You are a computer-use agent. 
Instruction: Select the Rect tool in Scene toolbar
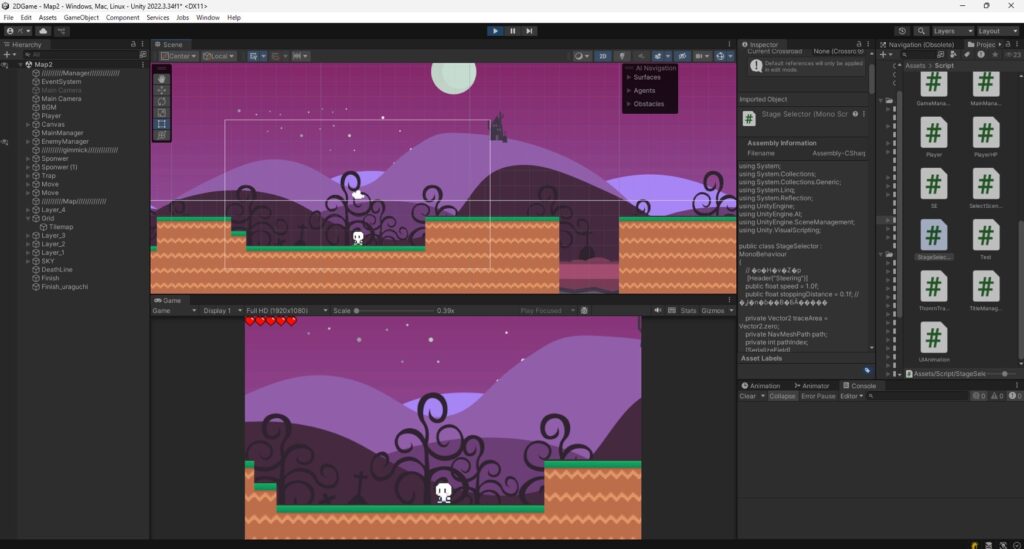click(x=163, y=124)
